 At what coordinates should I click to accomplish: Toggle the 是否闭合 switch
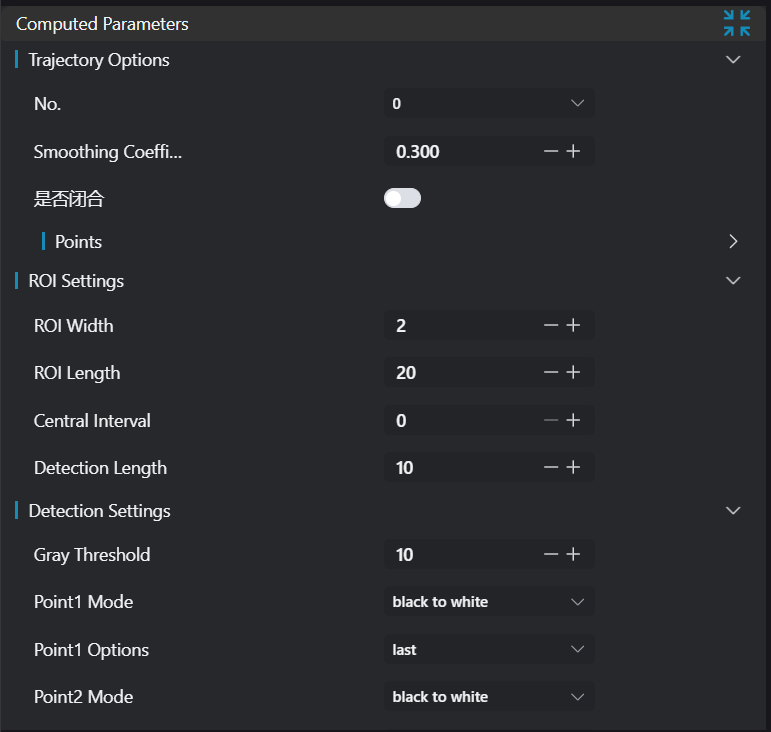point(402,198)
